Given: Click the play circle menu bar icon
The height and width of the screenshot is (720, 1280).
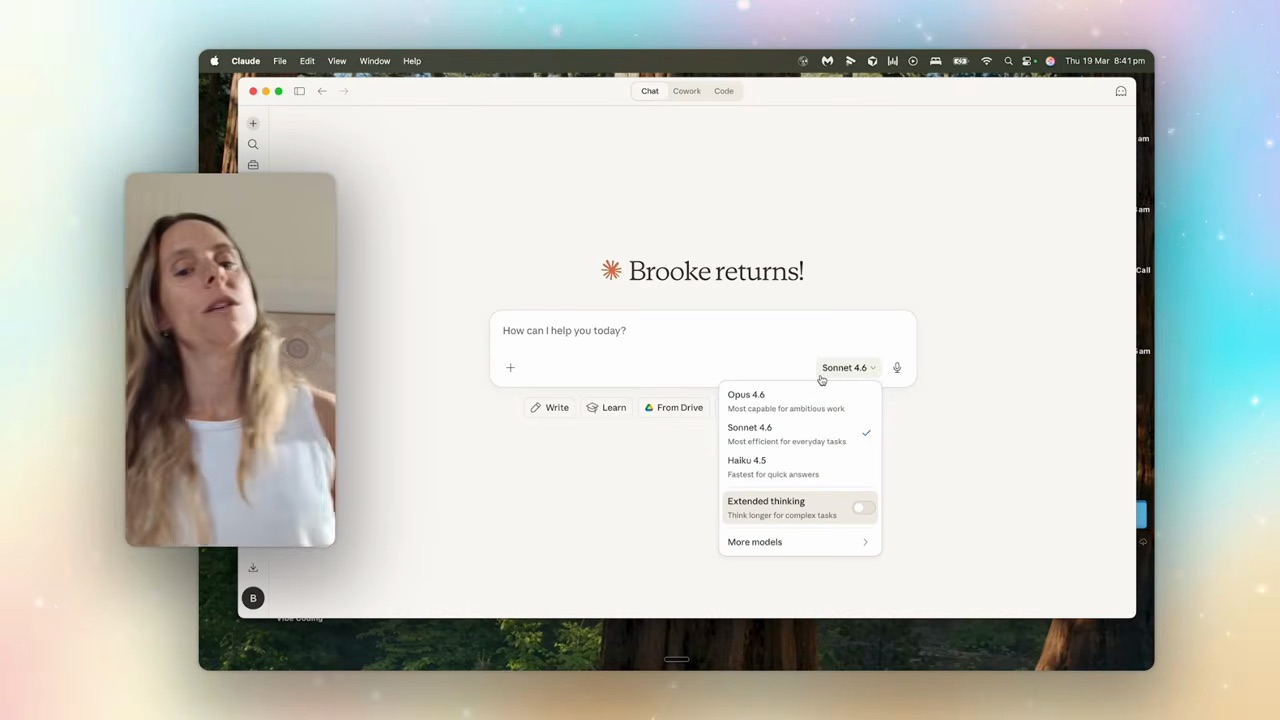Looking at the screenshot, I should pyautogui.click(x=913, y=61).
